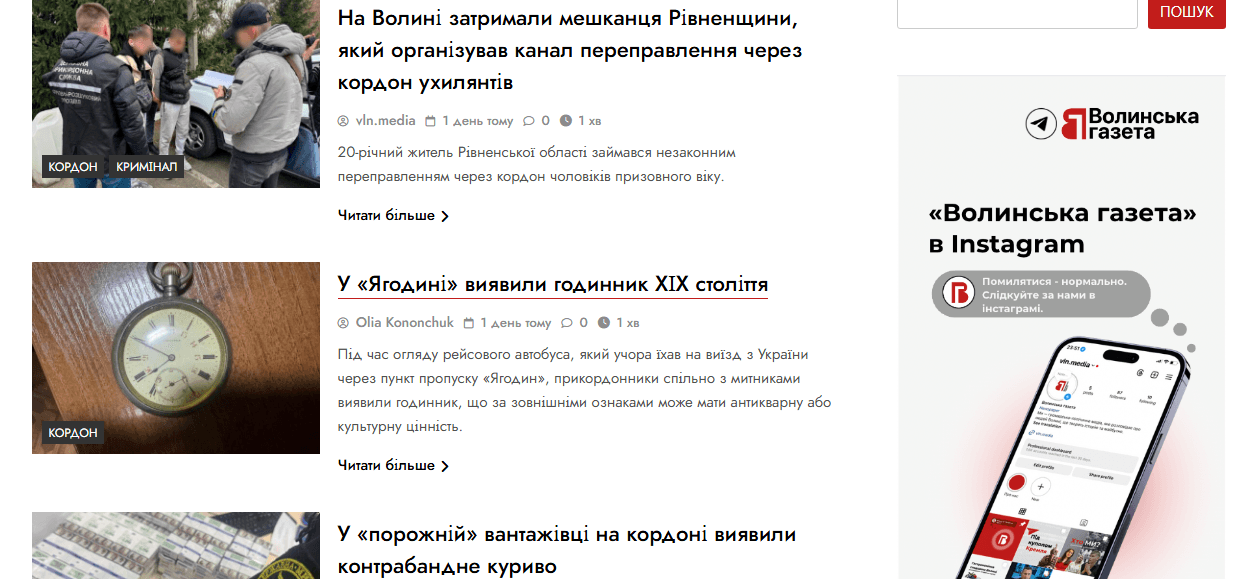Open author link vln.media

click(385, 121)
